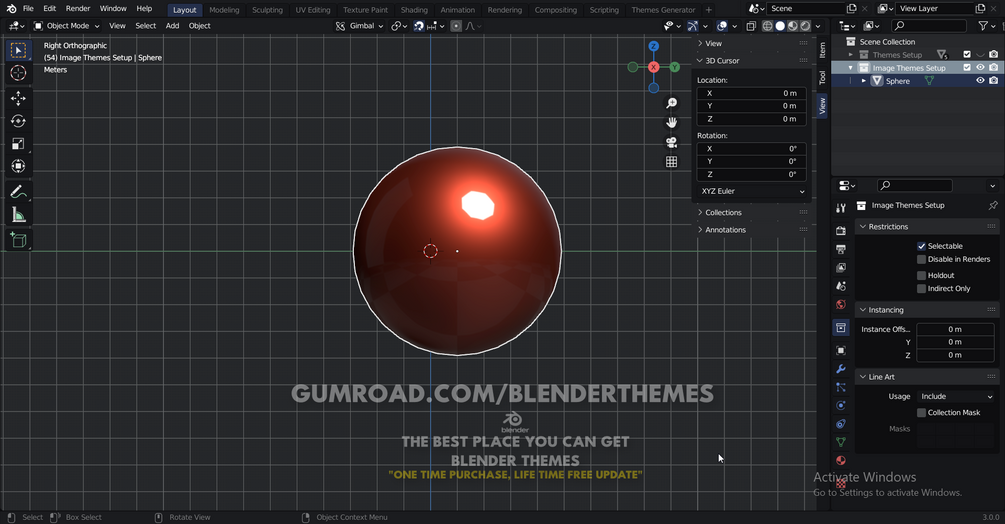Click the green Y axis on gizmo
Viewport: 1005px width, 524px height.
[x=674, y=67]
